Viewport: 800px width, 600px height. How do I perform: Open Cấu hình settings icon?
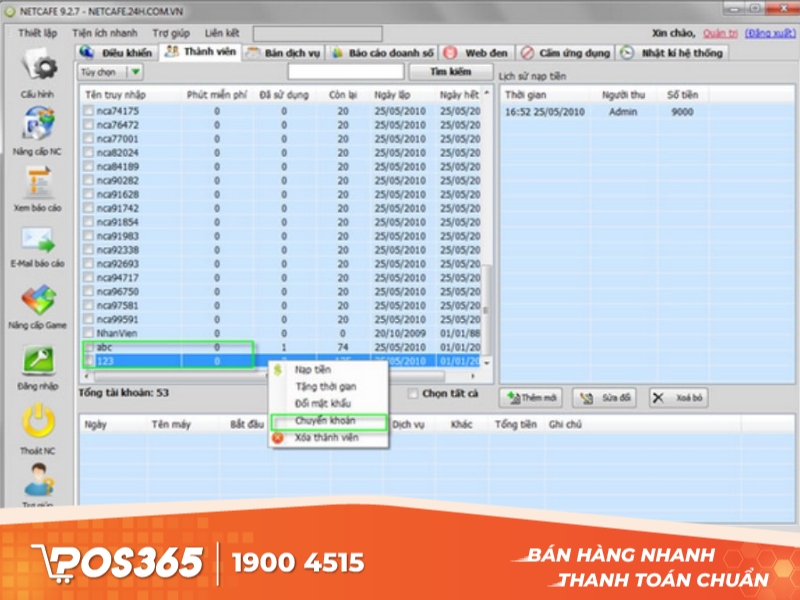[38, 64]
